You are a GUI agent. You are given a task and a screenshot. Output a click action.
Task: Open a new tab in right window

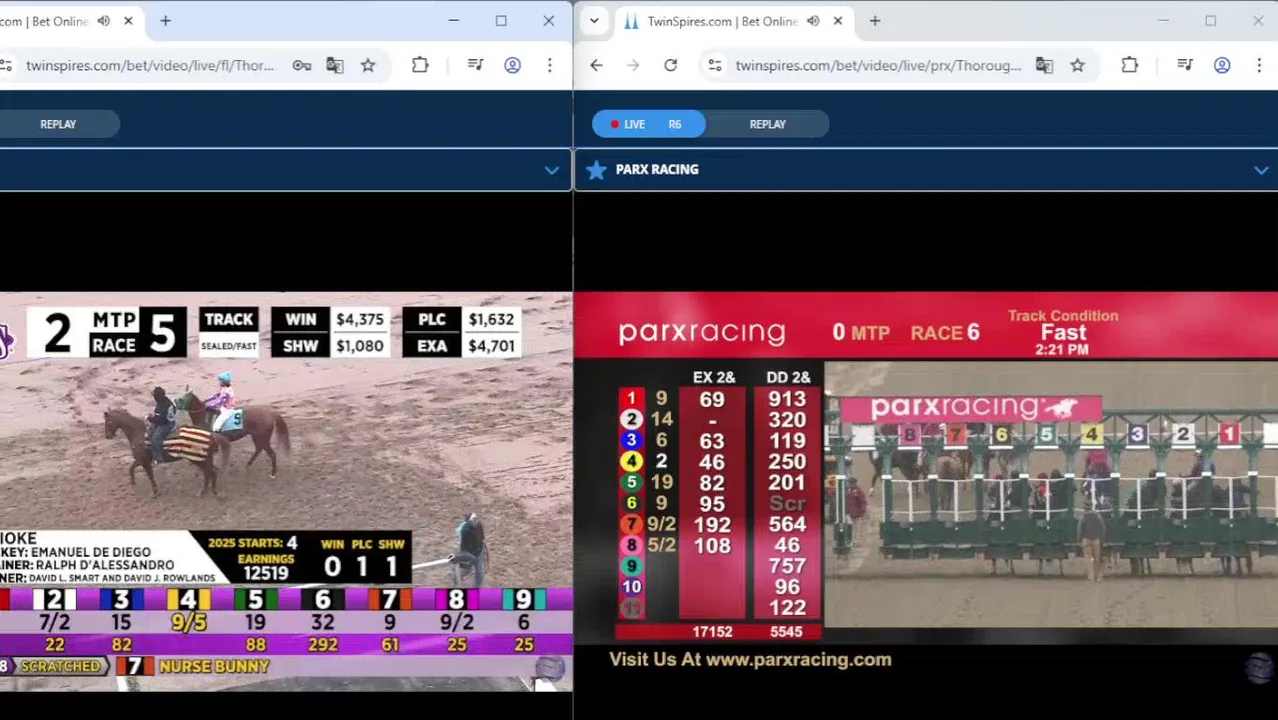pyautogui.click(x=875, y=21)
